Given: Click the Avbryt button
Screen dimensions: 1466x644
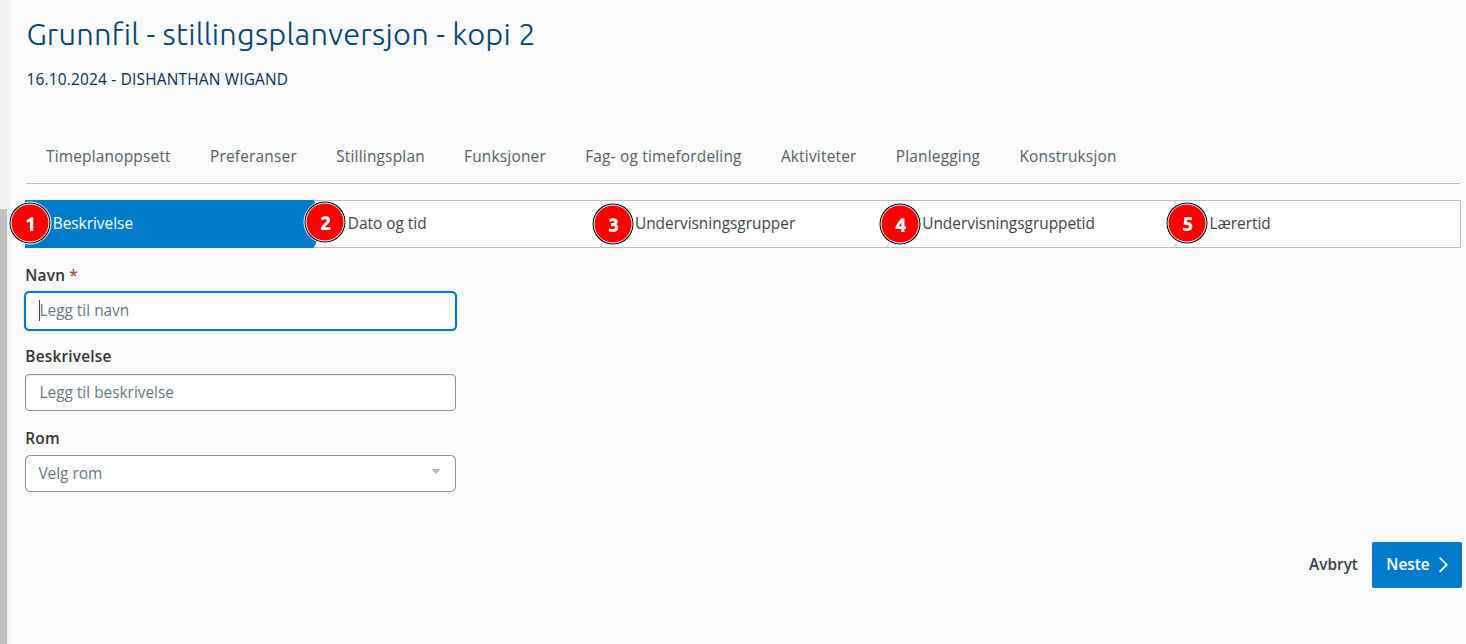Looking at the screenshot, I should pos(1333,565).
